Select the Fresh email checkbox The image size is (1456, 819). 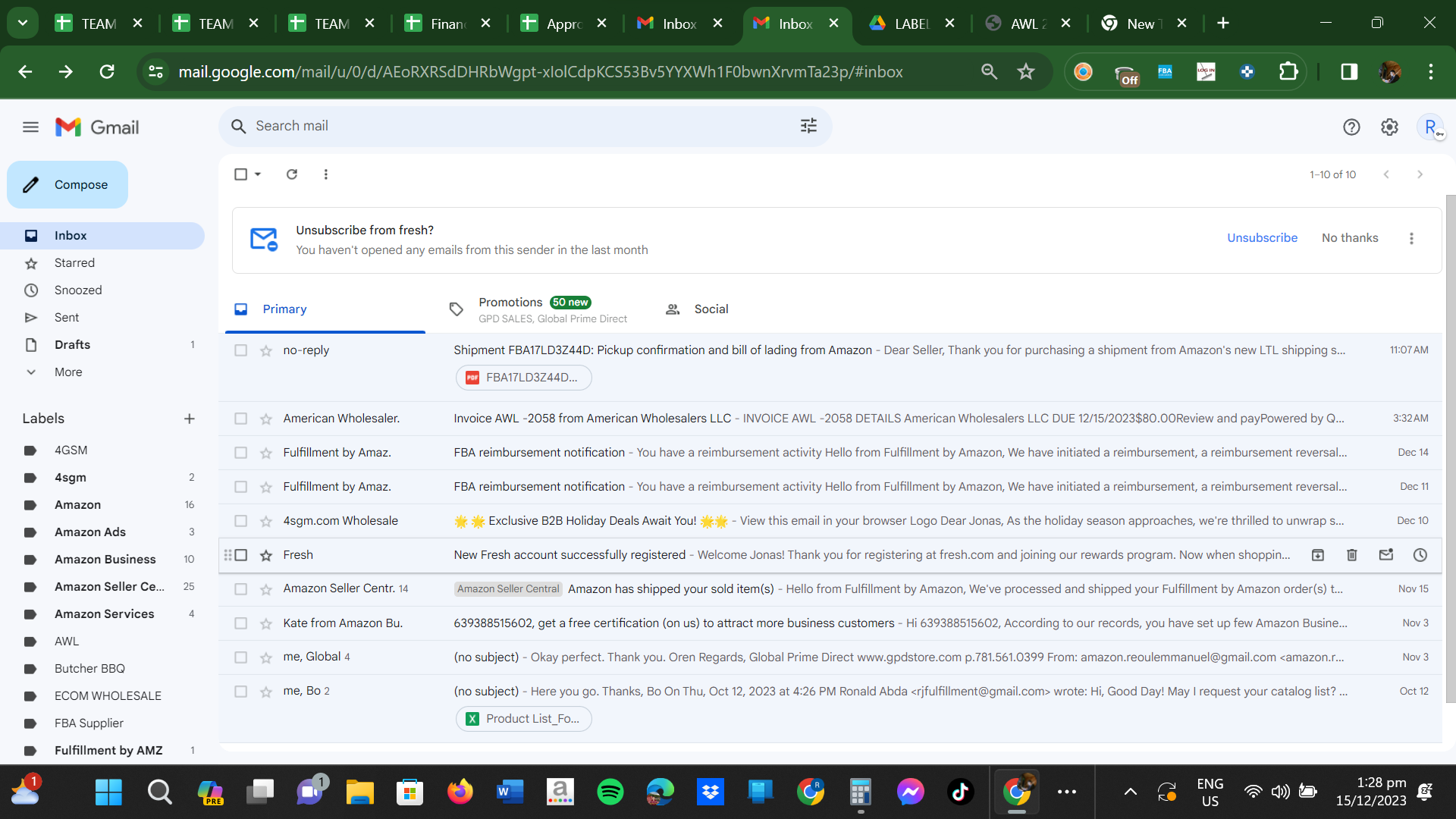pos(240,555)
